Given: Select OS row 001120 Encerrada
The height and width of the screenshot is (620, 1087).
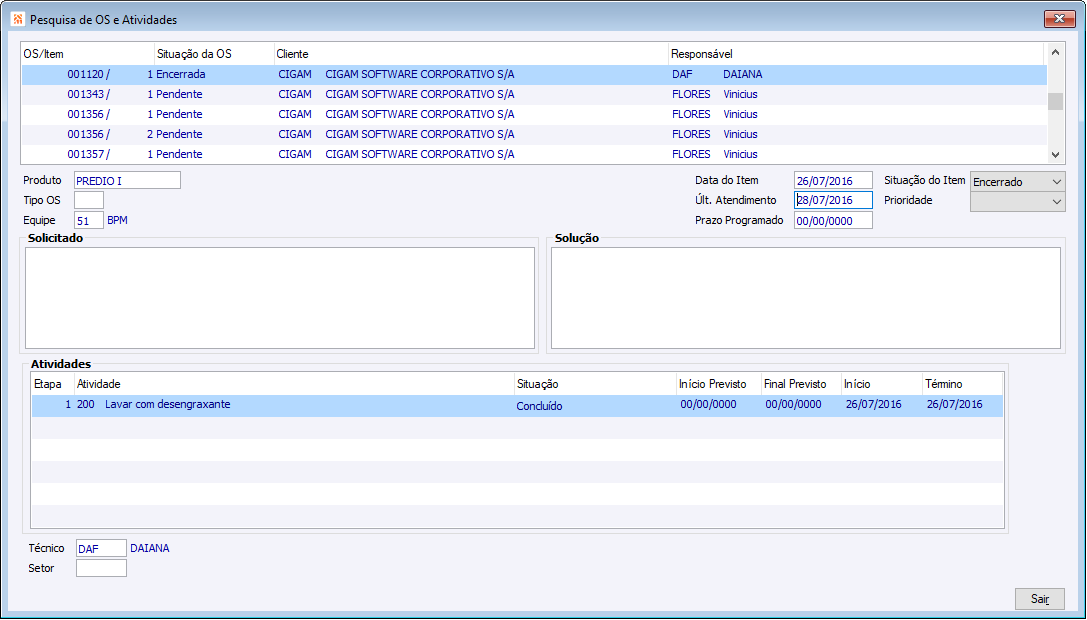Looking at the screenshot, I should click(x=534, y=75).
